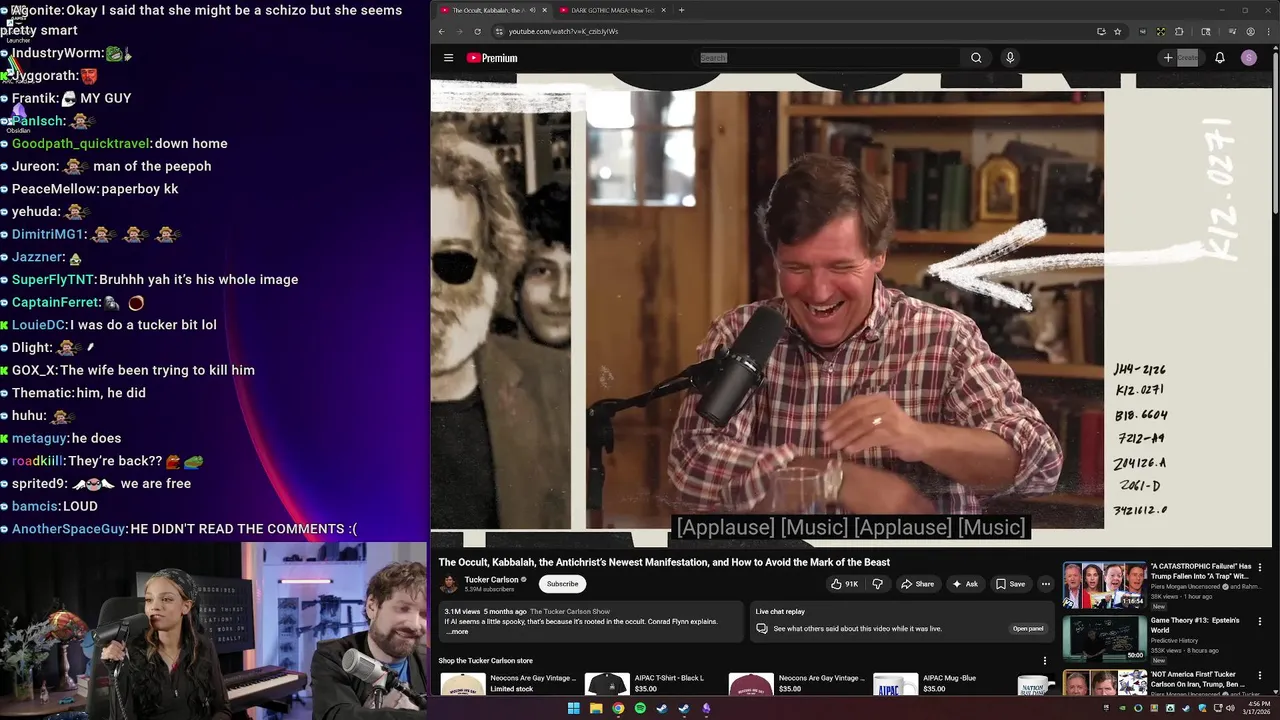Go back with the browser back arrow

click(x=441, y=31)
